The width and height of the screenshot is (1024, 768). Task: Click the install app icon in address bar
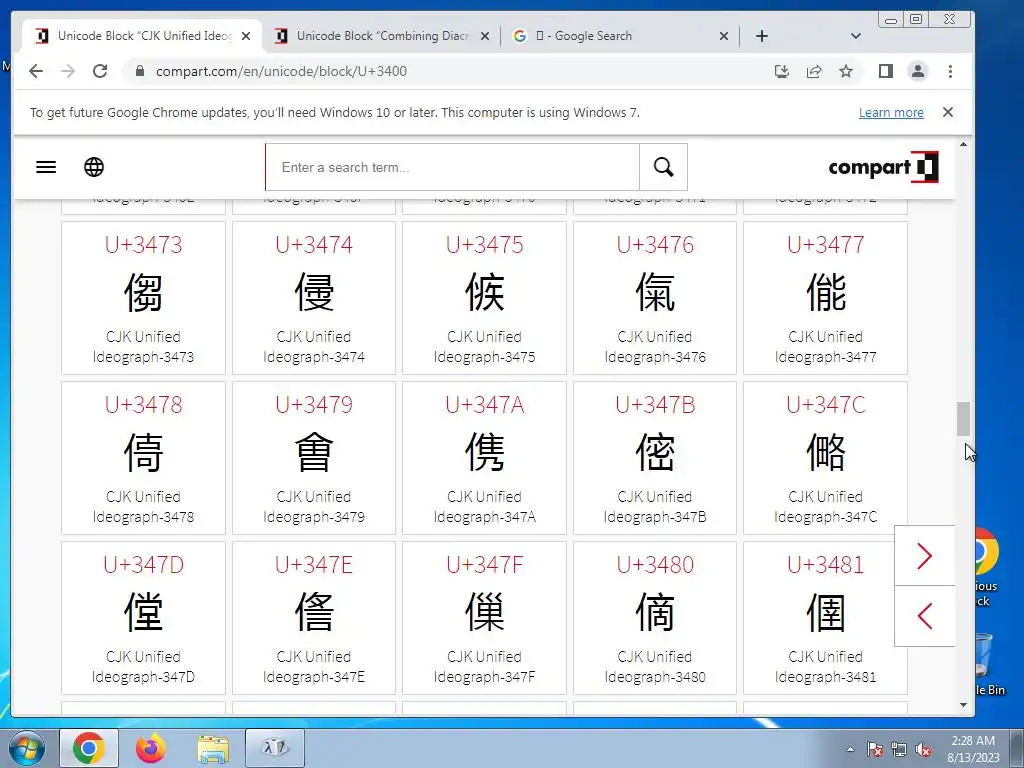(782, 71)
